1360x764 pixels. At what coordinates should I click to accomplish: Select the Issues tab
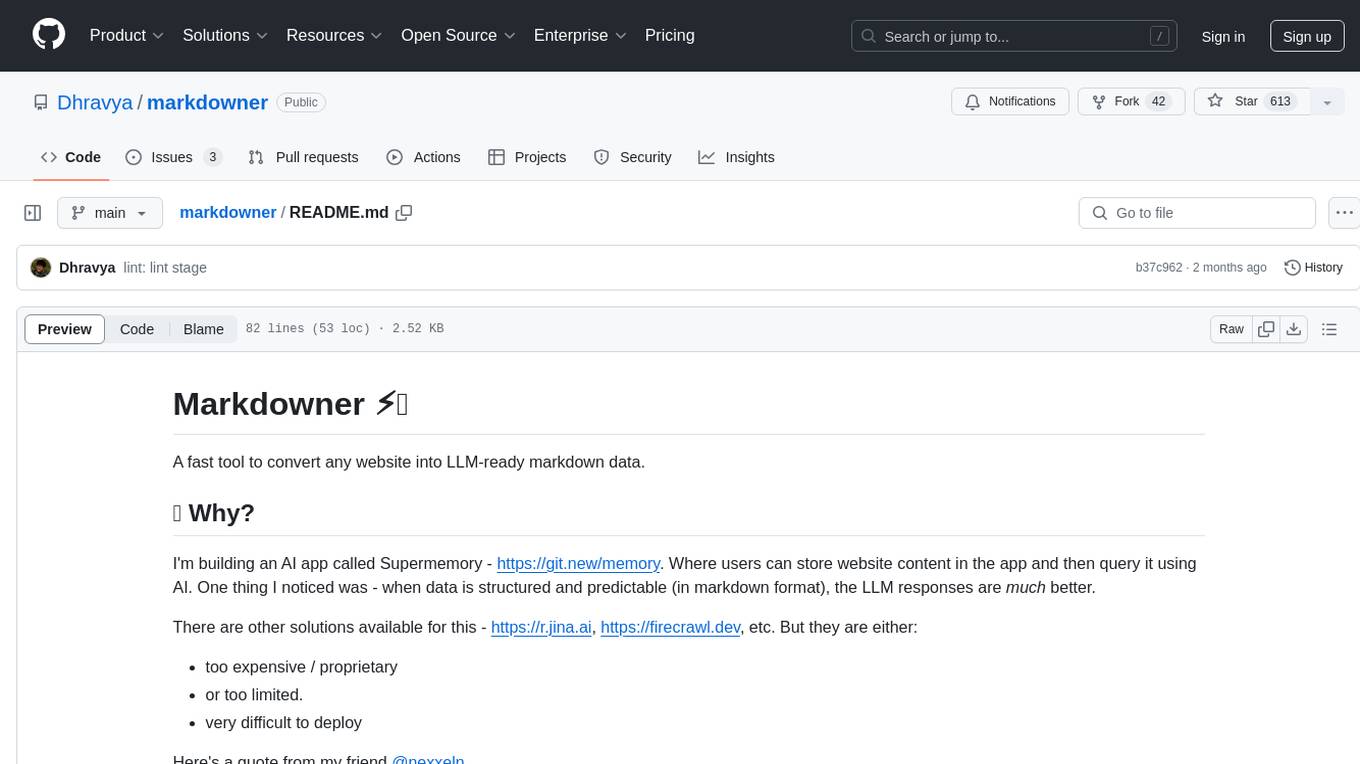coord(173,157)
